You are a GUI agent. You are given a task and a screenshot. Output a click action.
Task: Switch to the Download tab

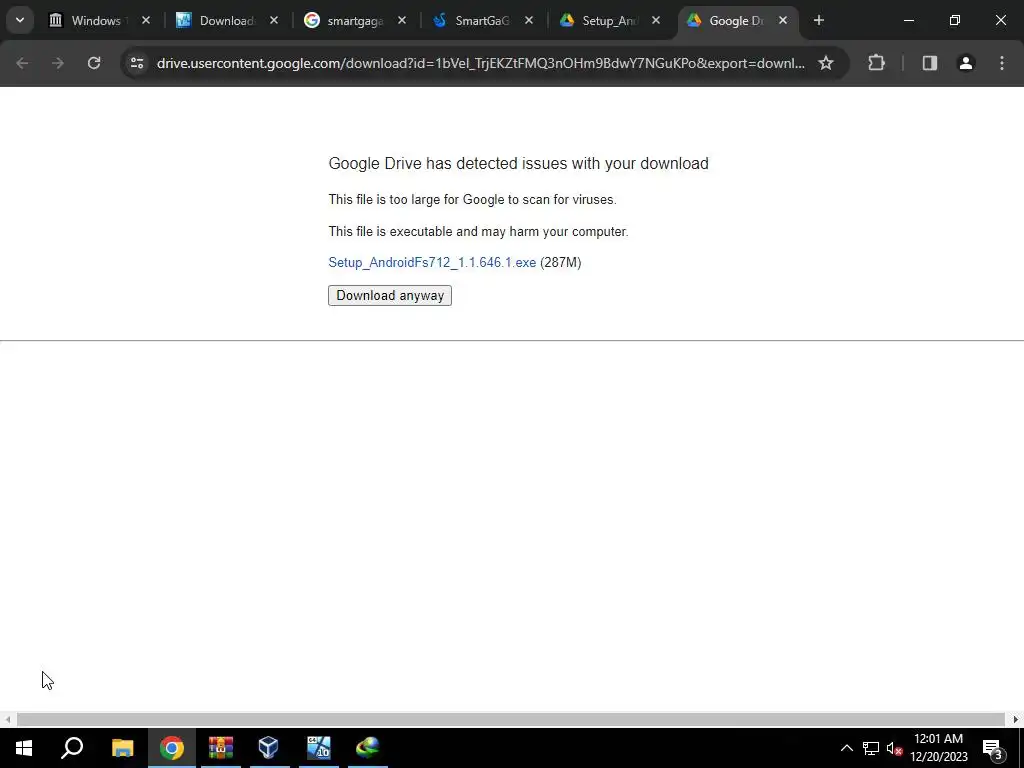coord(225,20)
